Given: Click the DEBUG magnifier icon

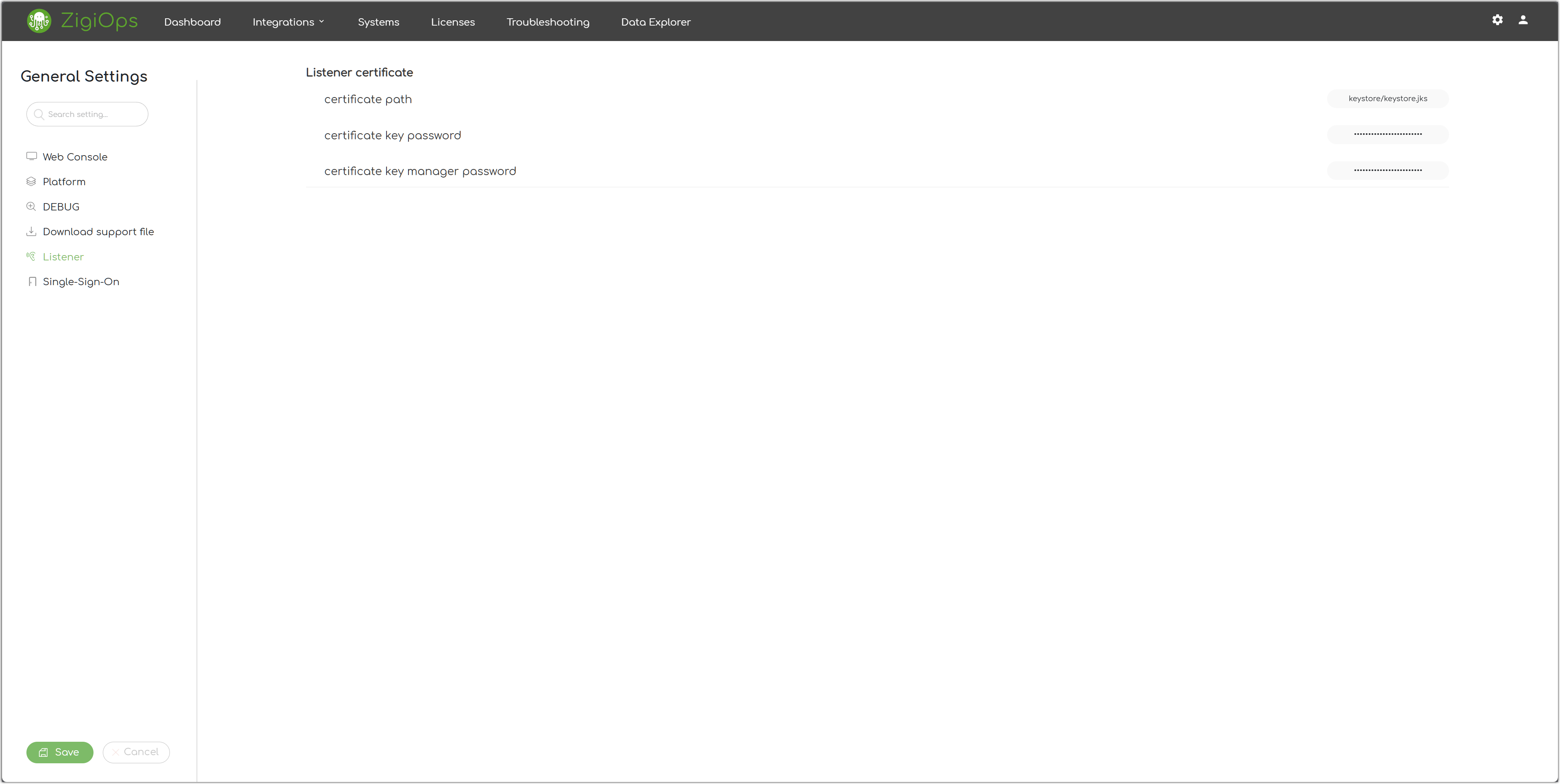Looking at the screenshot, I should point(31,206).
